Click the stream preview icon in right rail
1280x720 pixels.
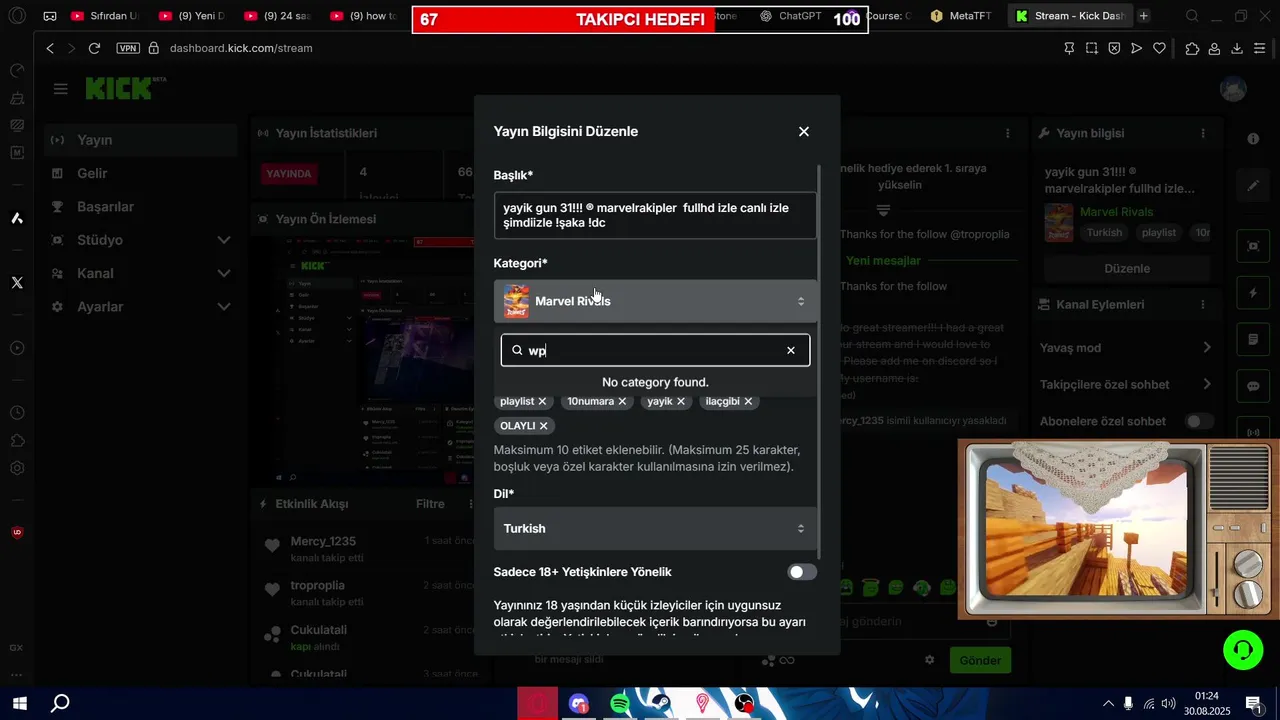(x=1253, y=246)
